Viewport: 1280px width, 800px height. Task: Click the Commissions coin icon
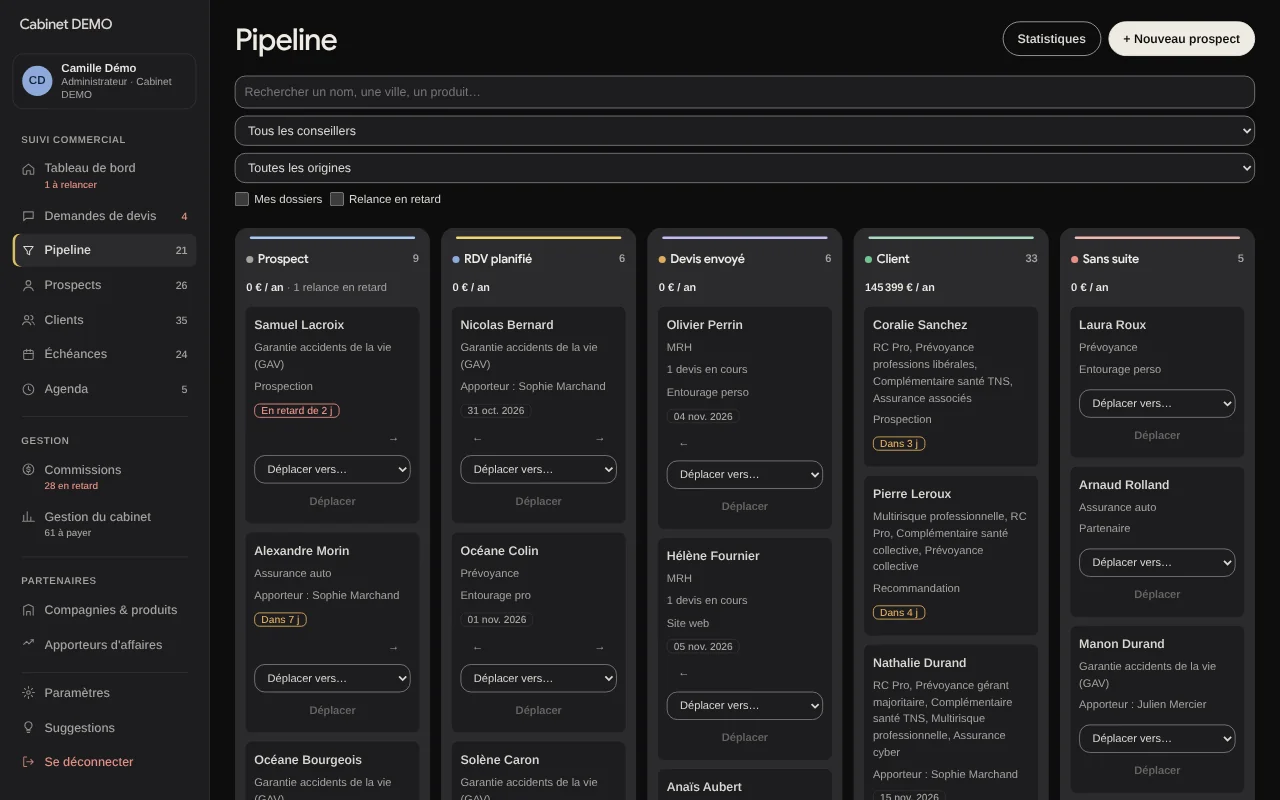(x=28, y=470)
